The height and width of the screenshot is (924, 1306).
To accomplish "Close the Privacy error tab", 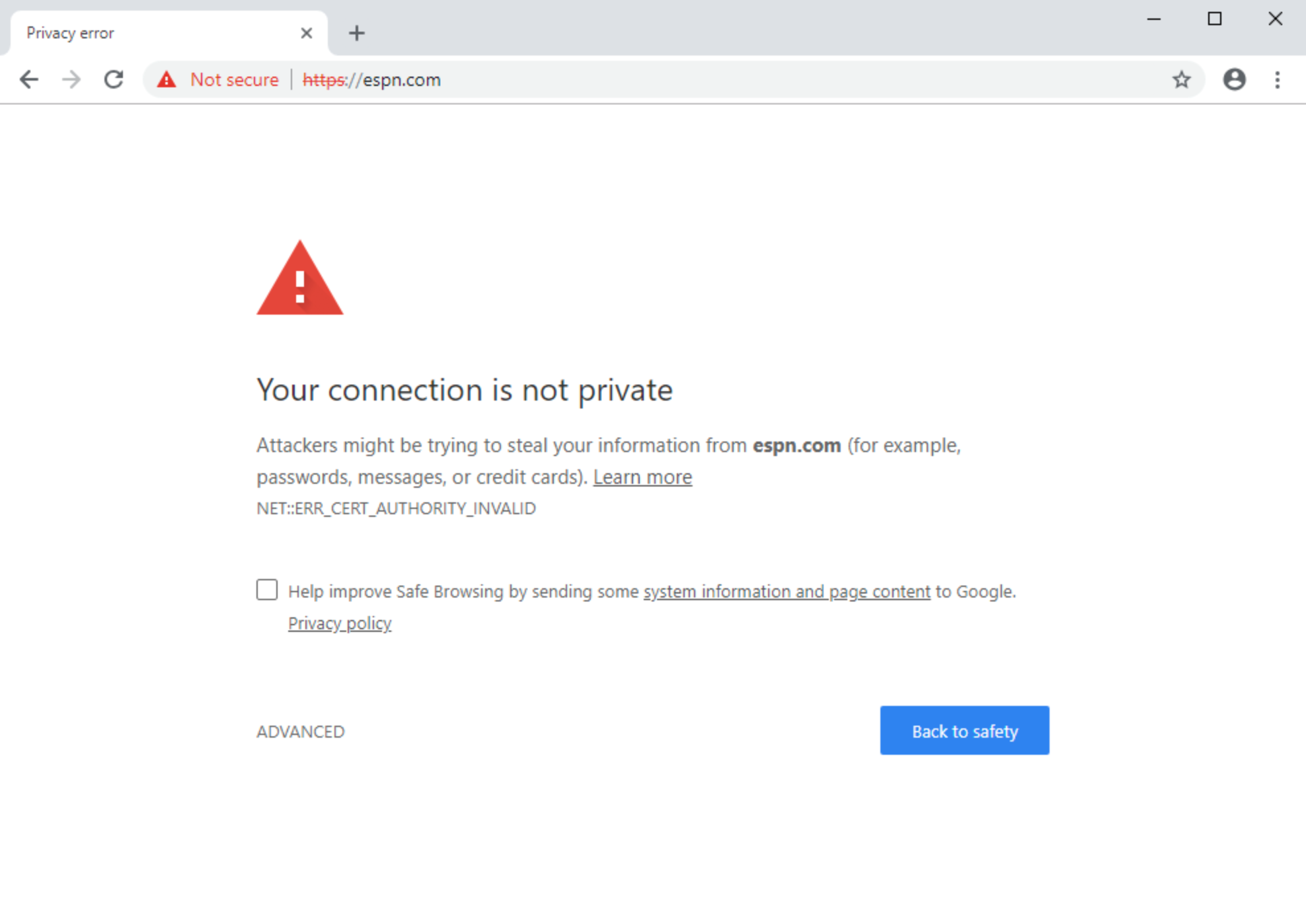I will click(306, 33).
